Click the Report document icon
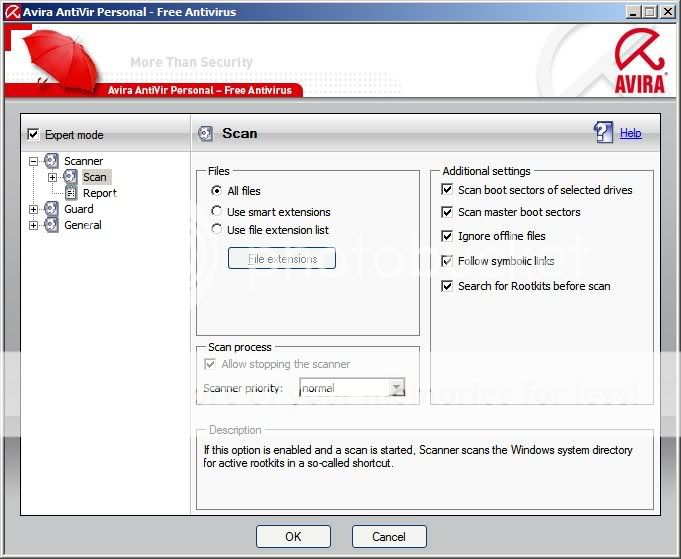681x559 pixels. pyautogui.click(x=71, y=193)
